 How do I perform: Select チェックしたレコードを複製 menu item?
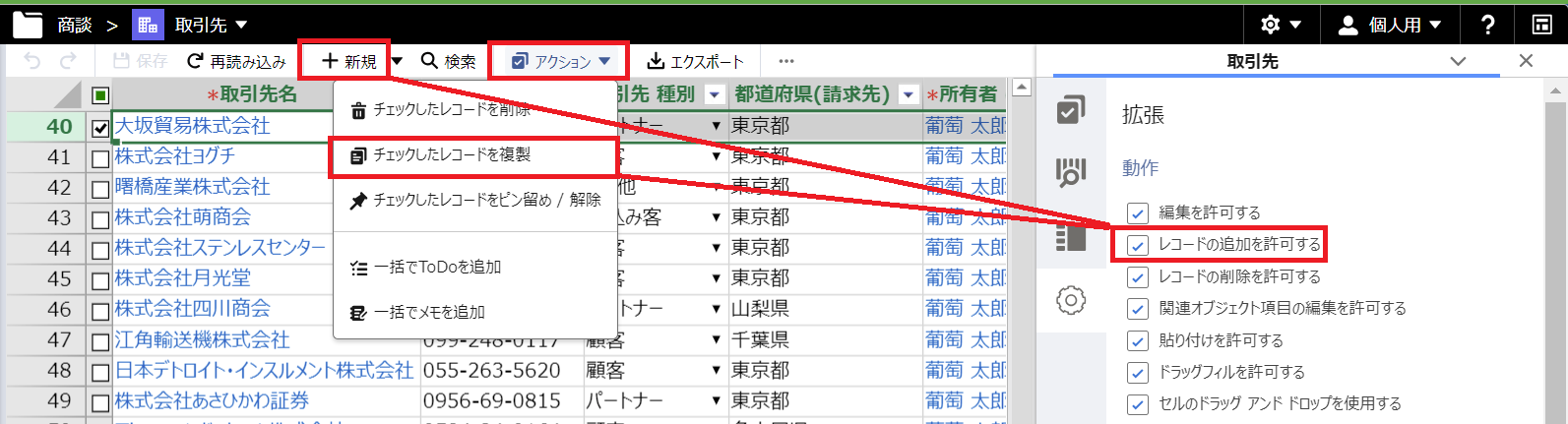[475, 154]
